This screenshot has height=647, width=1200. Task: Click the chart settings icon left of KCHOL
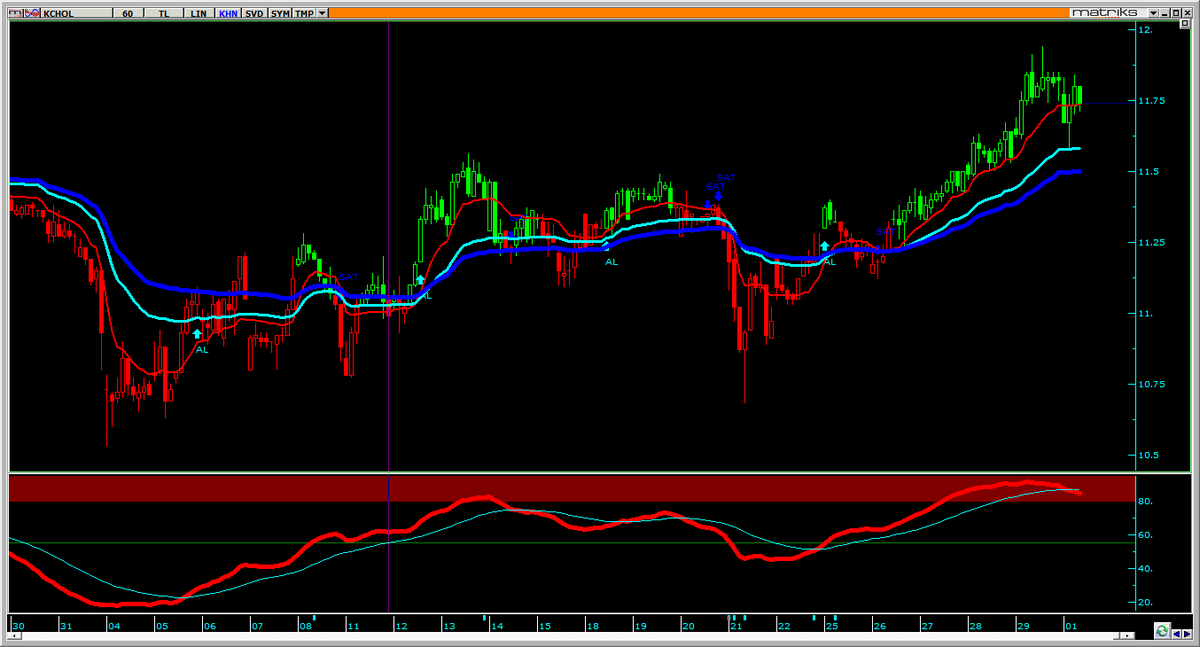(x=15, y=14)
